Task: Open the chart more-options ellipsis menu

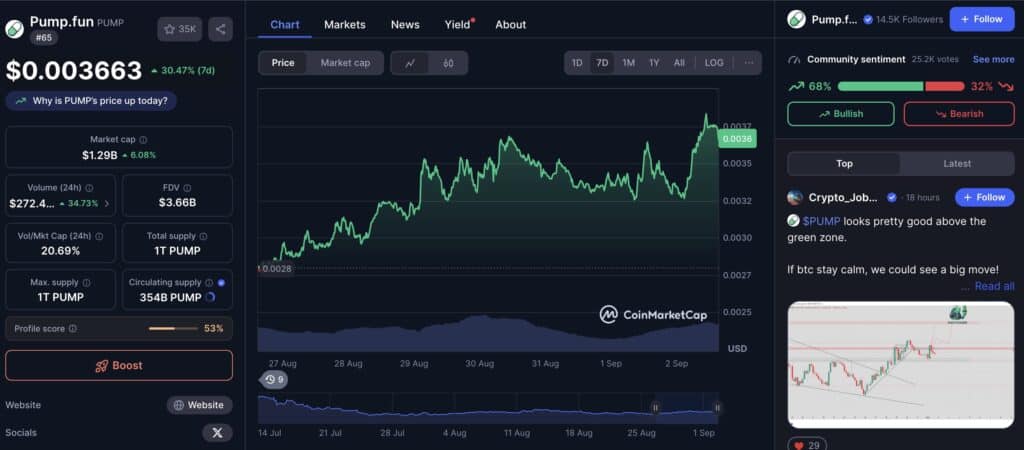Action: click(x=748, y=63)
